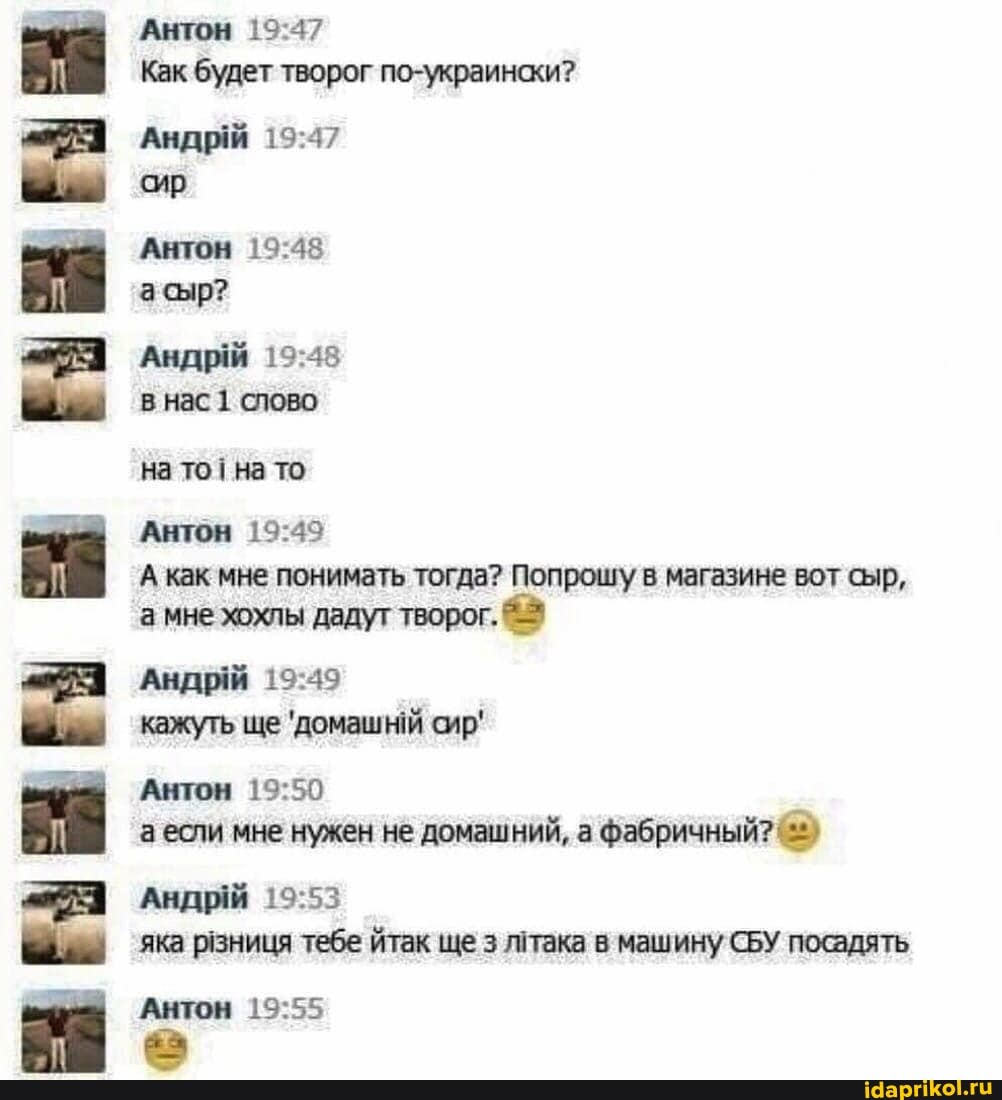Open Антон's avatar at the 19:49 message
1002x1100 pixels.
coord(63,556)
